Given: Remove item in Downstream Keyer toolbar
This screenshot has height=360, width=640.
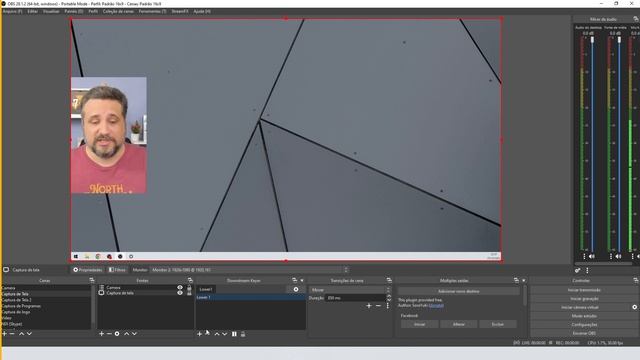Looking at the screenshot, I should click(x=207, y=333).
